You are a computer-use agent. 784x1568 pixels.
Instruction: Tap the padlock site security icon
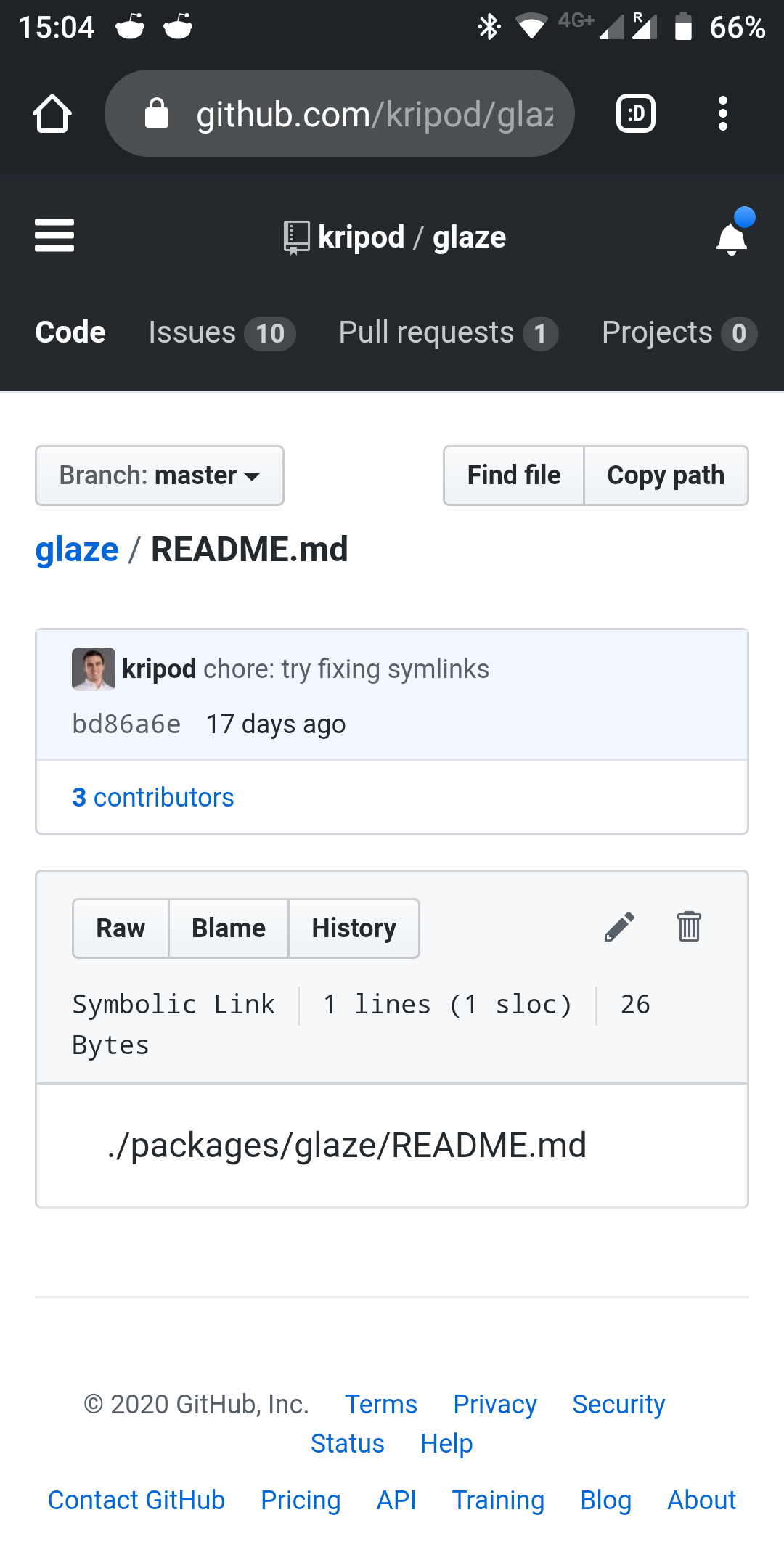point(157,113)
